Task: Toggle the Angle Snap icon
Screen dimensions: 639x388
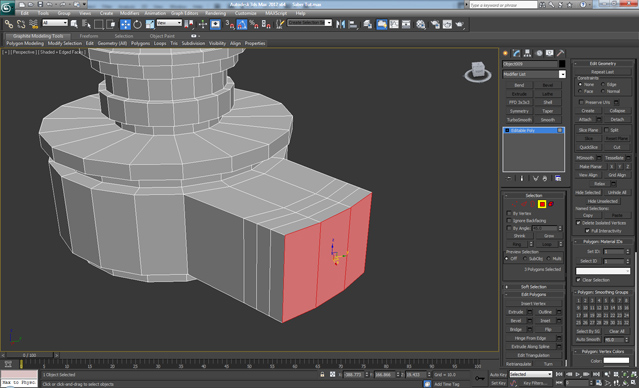Action: 242,24
